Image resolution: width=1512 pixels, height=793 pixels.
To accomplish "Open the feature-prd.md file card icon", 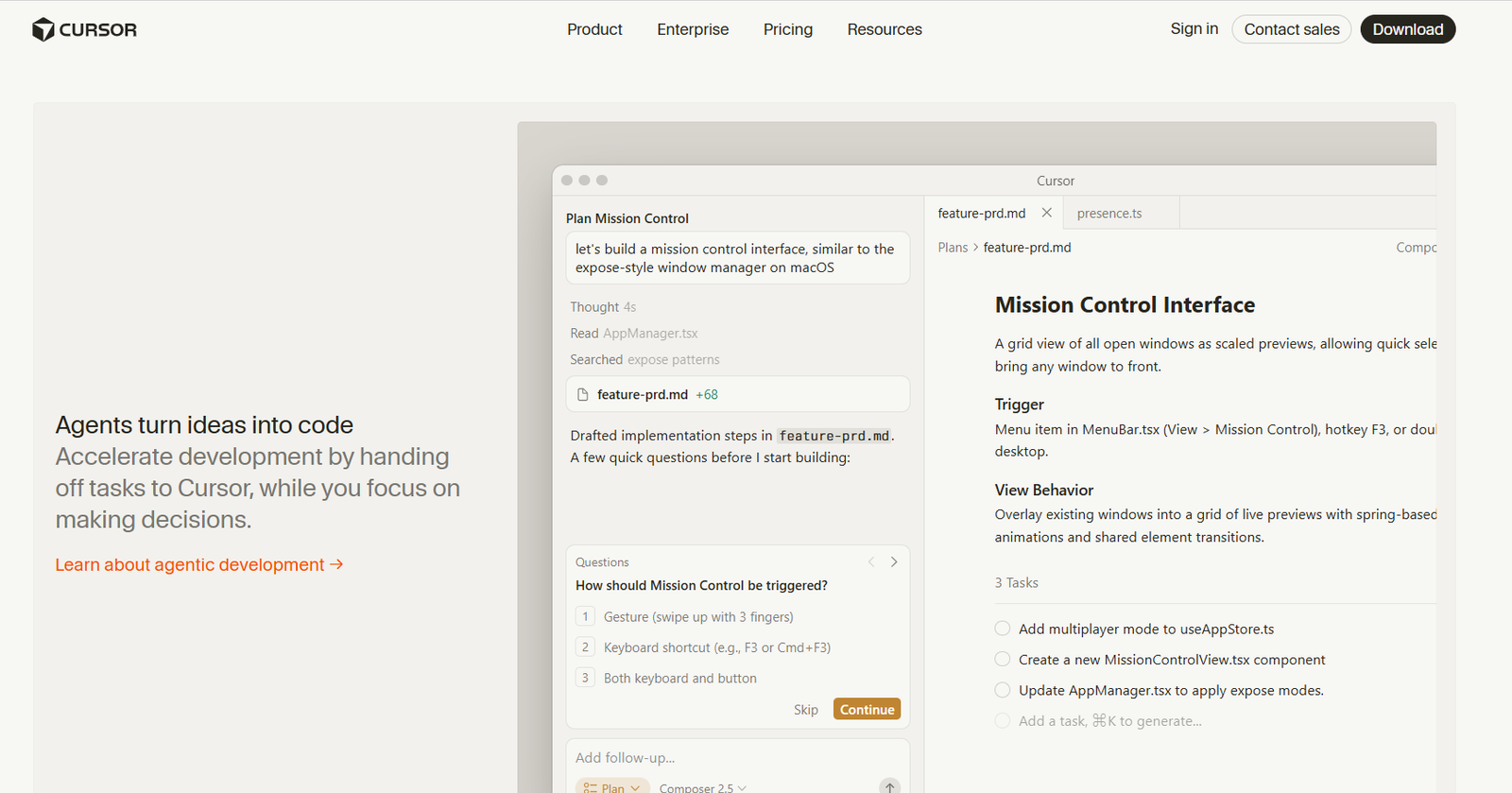I will point(582,395).
